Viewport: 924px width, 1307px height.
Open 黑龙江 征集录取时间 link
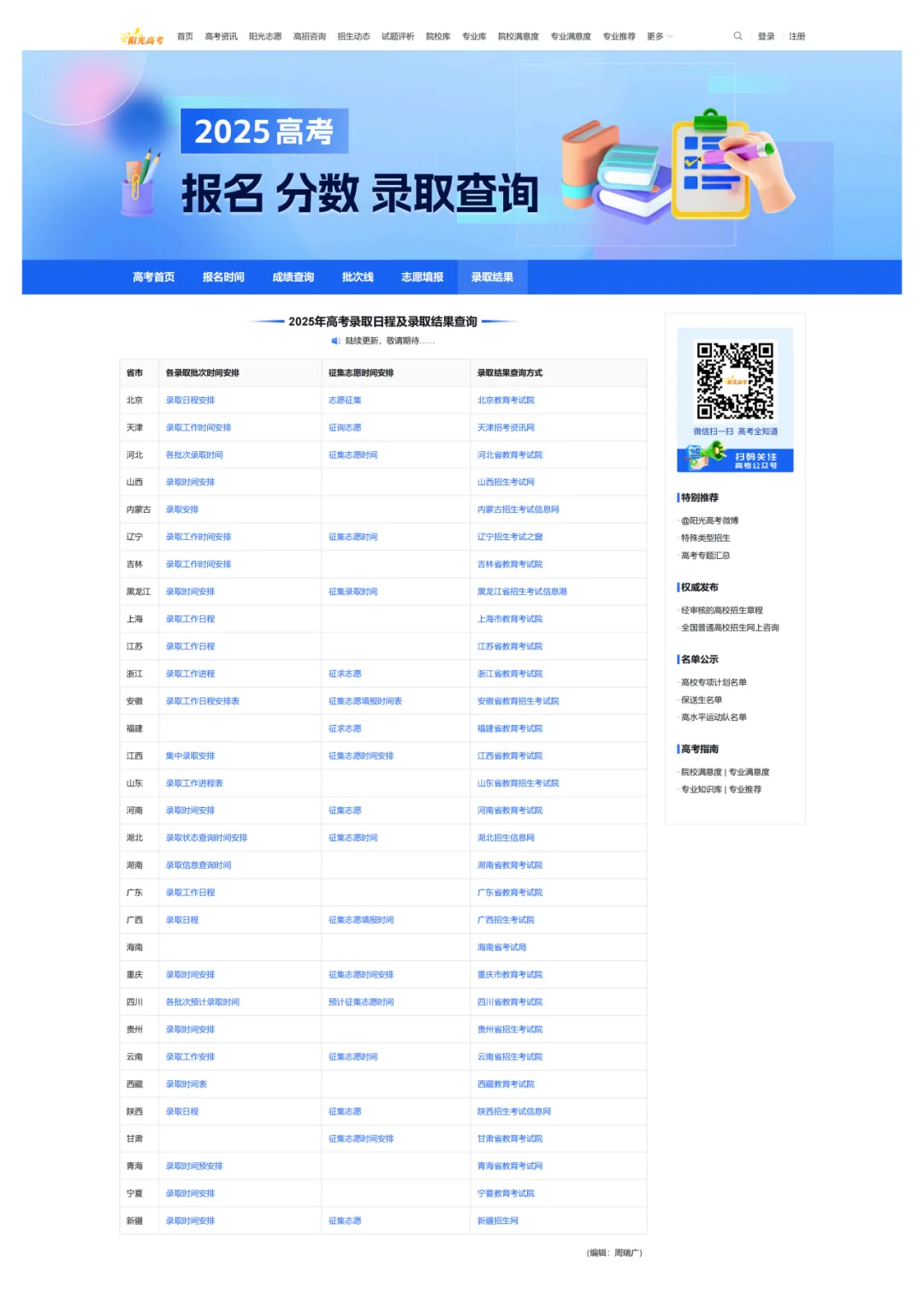(x=353, y=592)
